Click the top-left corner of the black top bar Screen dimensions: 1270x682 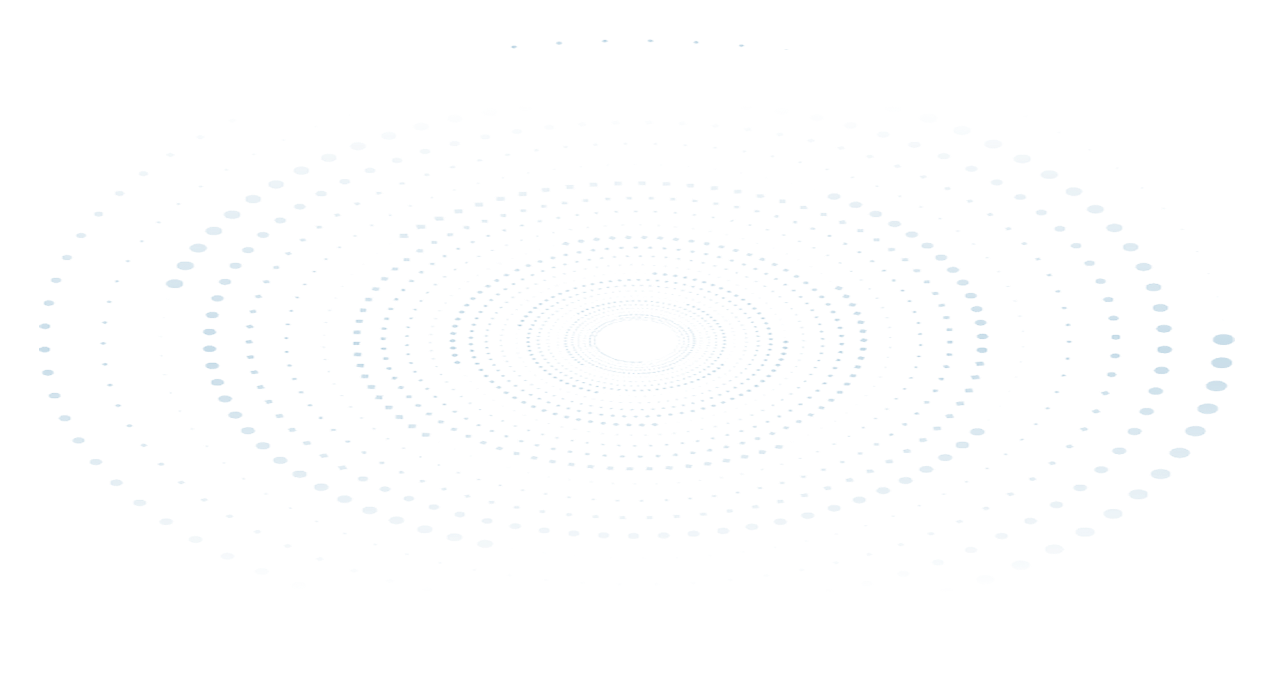point(4,4)
